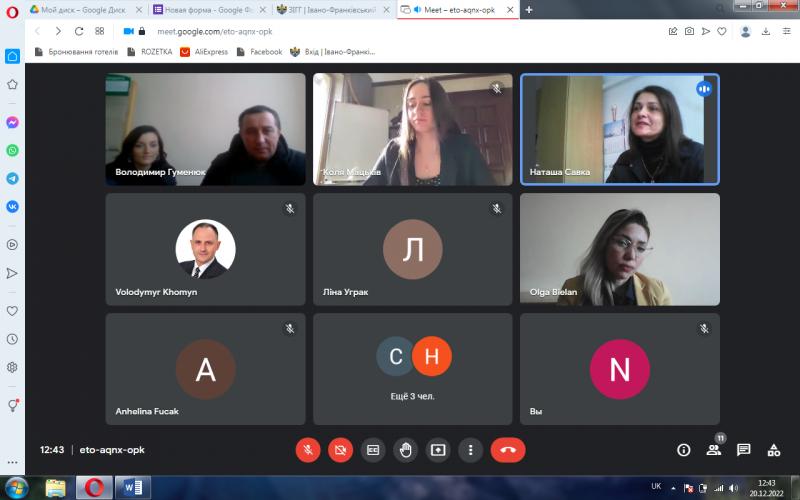Viewport: 800px width, 500px height.
Task: Raise hand in the meeting
Action: (406, 450)
